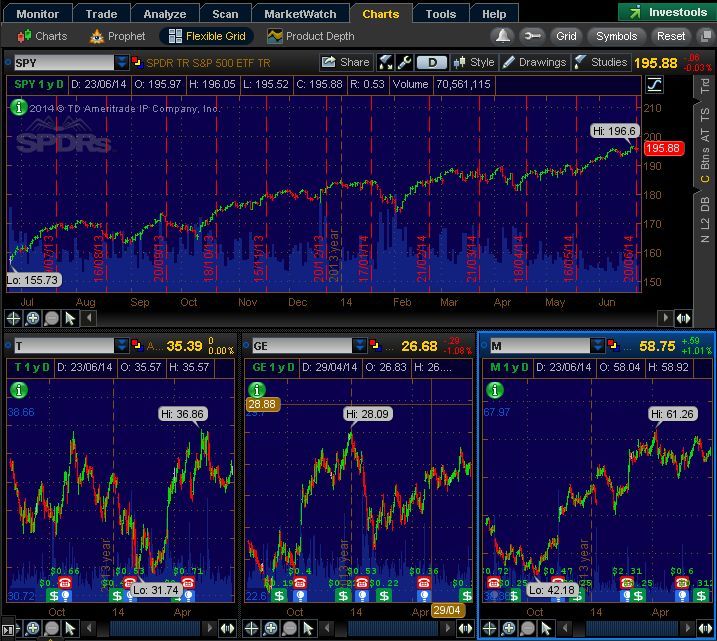Open the Monitor tab
This screenshot has width=717, height=641.
pos(37,14)
